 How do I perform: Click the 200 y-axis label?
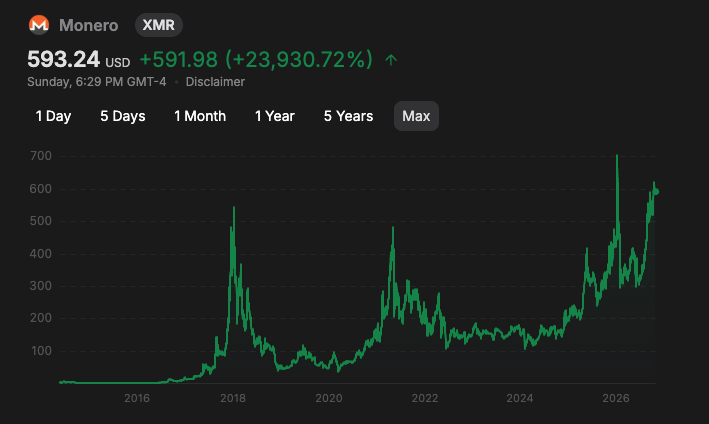point(41,318)
